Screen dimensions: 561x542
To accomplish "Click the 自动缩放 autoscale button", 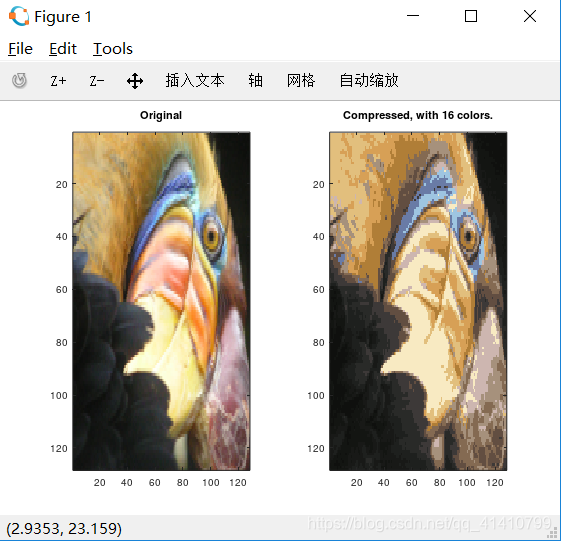I will [x=369, y=80].
